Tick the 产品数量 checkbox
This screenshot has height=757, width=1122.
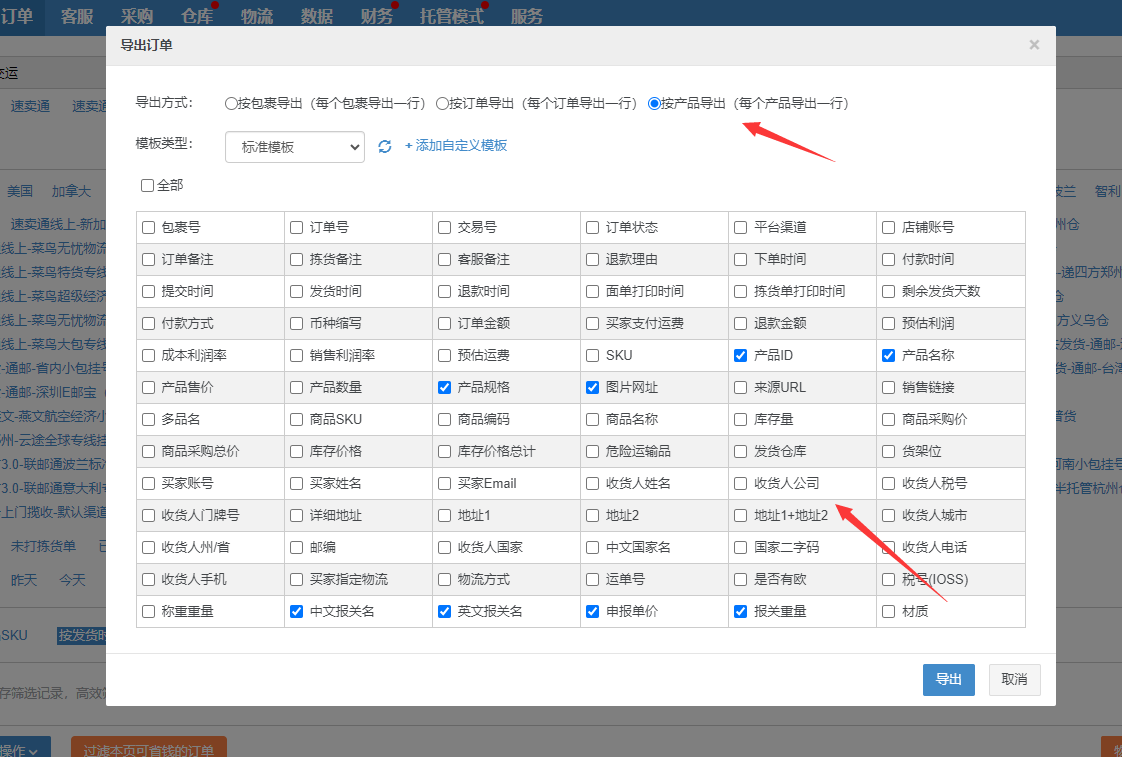[296, 388]
